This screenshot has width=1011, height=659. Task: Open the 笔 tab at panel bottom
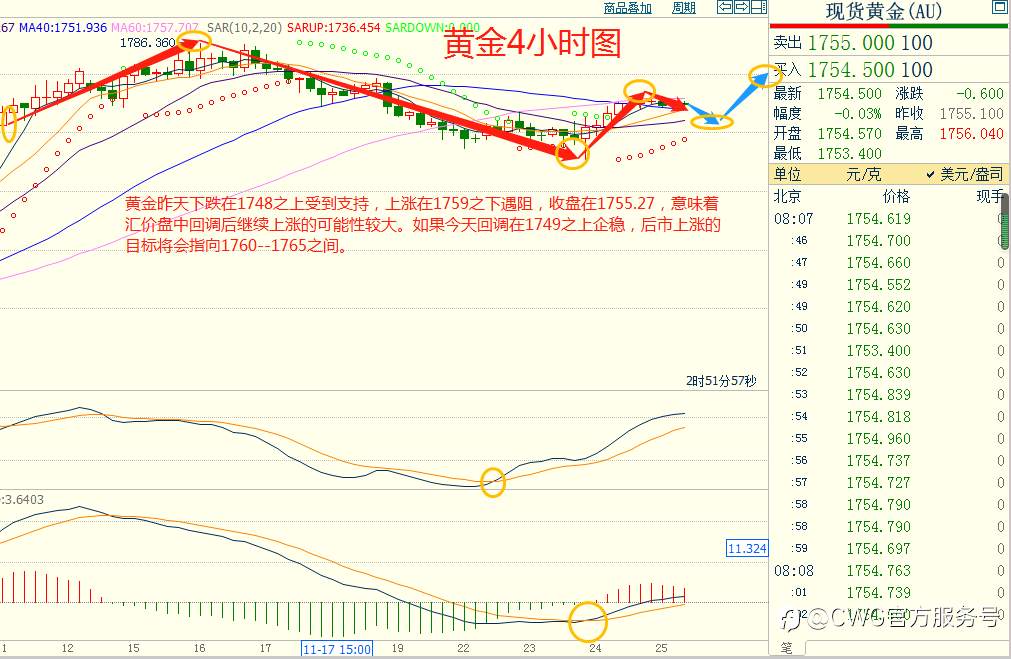click(787, 648)
